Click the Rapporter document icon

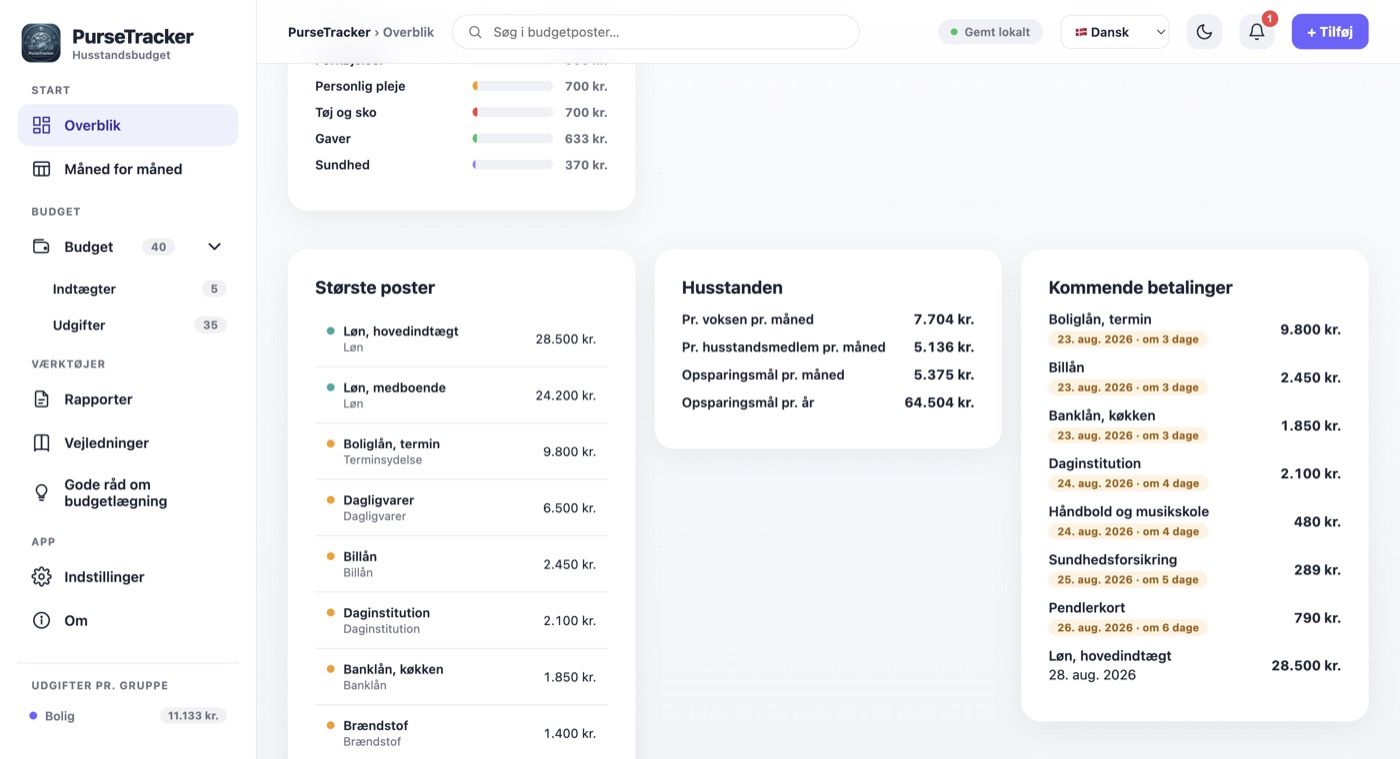click(x=41, y=399)
